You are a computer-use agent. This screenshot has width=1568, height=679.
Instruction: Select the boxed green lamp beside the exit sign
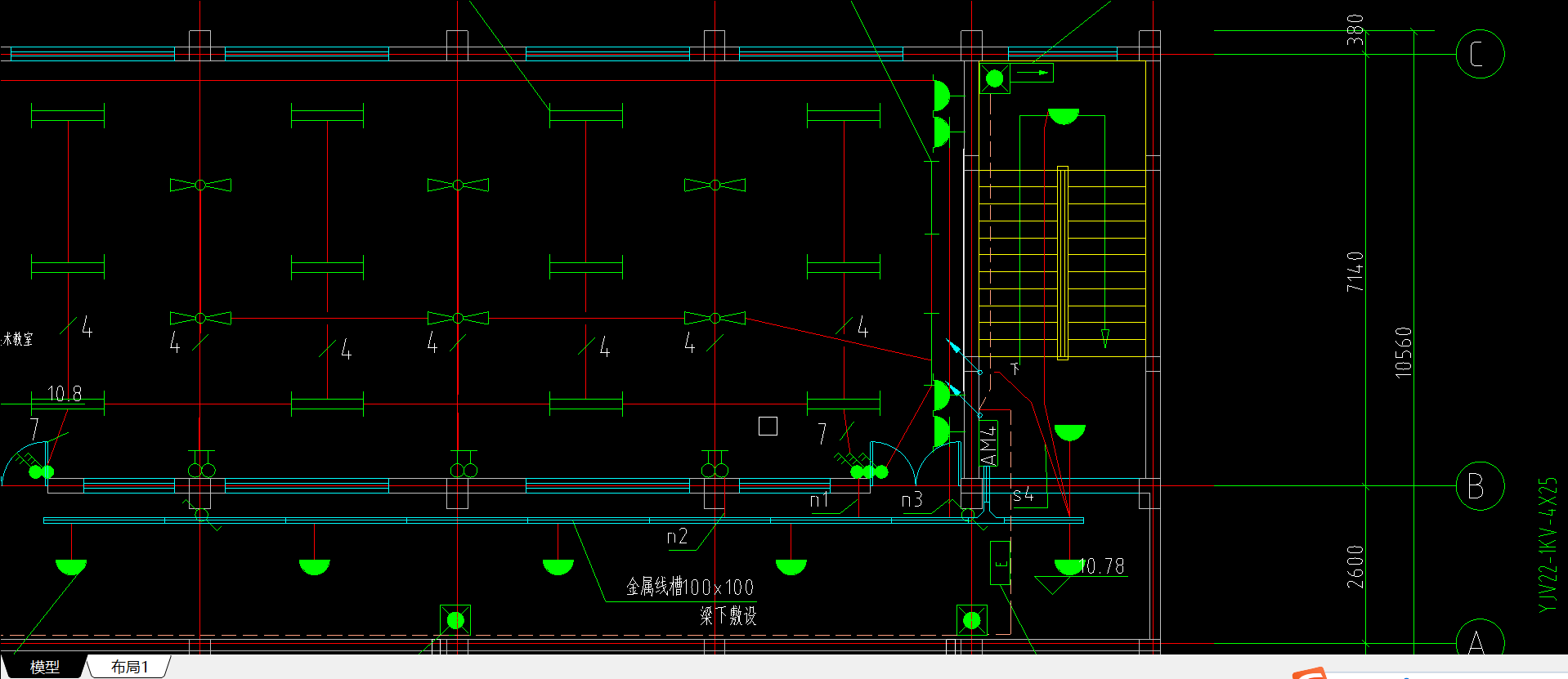(994, 78)
